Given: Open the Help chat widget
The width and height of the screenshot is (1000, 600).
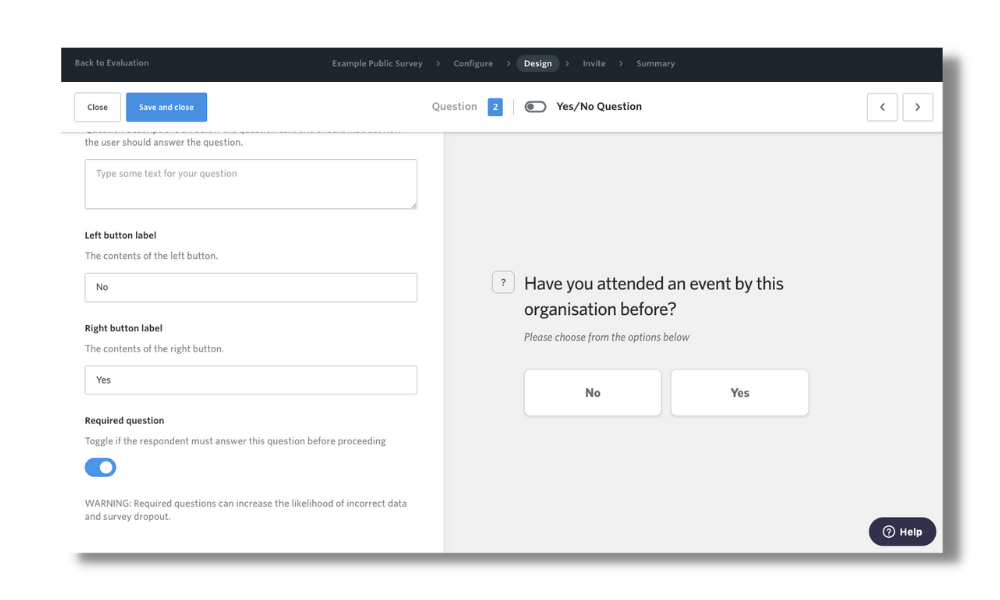Looking at the screenshot, I should point(902,532).
